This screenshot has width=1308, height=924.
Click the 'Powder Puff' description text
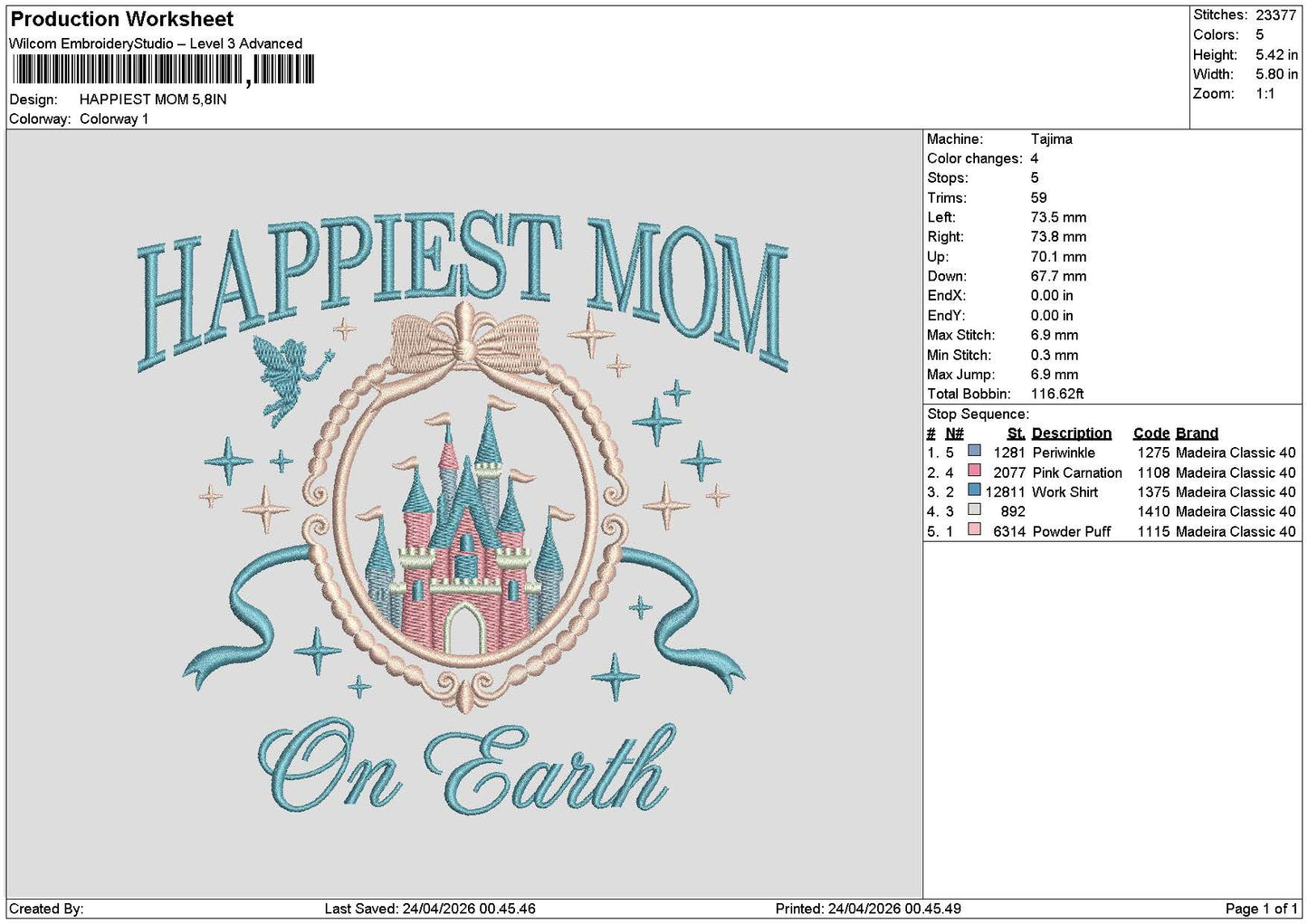1072,531
